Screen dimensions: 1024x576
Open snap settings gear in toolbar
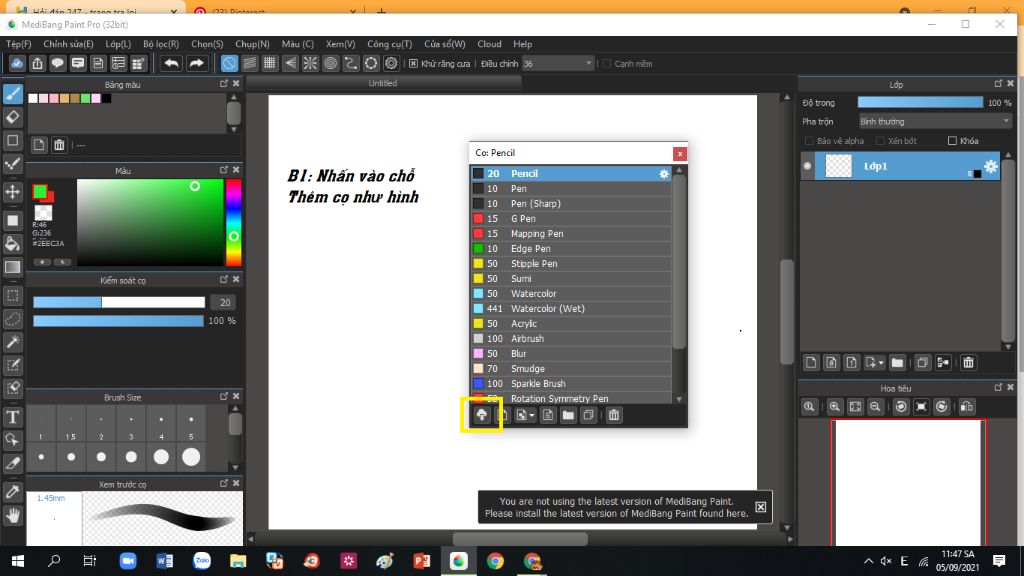point(391,63)
